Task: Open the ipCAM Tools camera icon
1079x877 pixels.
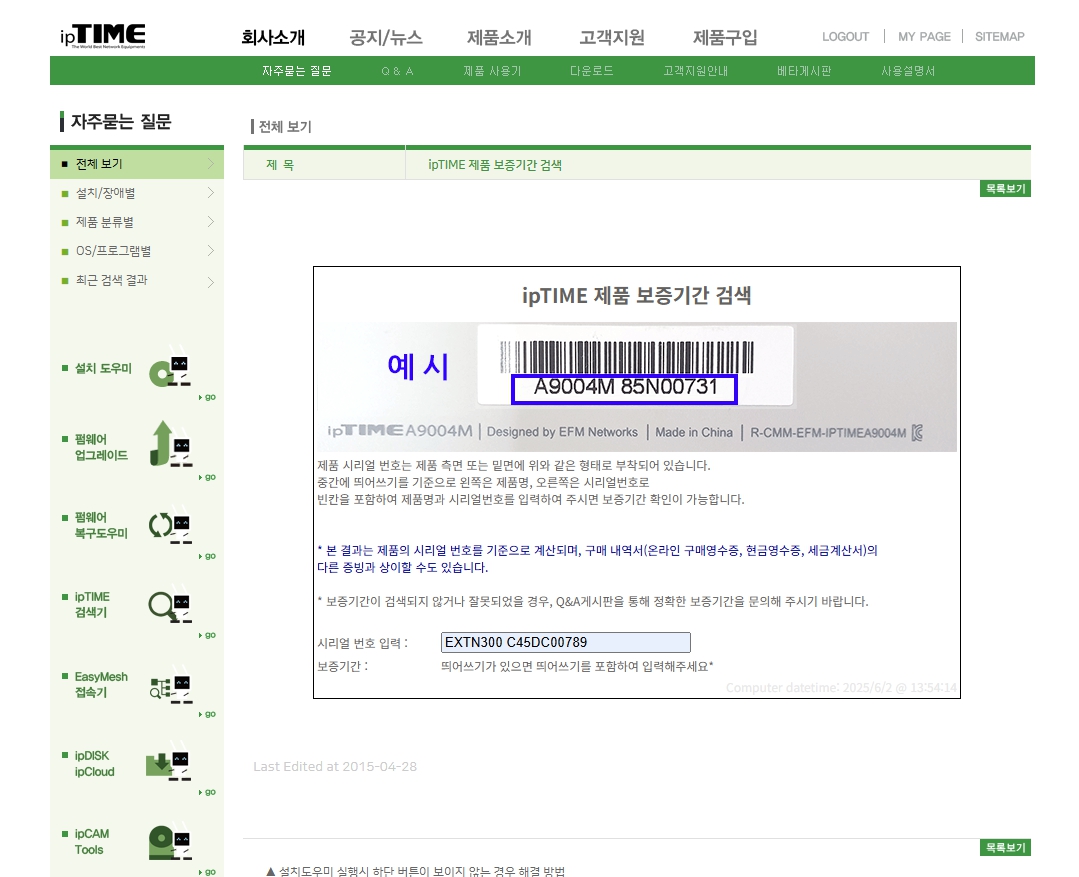Action: [x=169, y=843]
